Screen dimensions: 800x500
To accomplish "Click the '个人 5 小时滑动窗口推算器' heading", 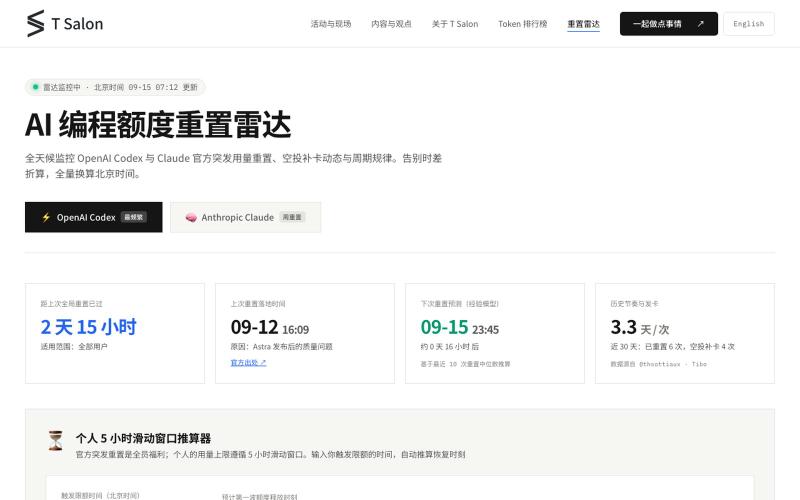I will coord(143,438).
